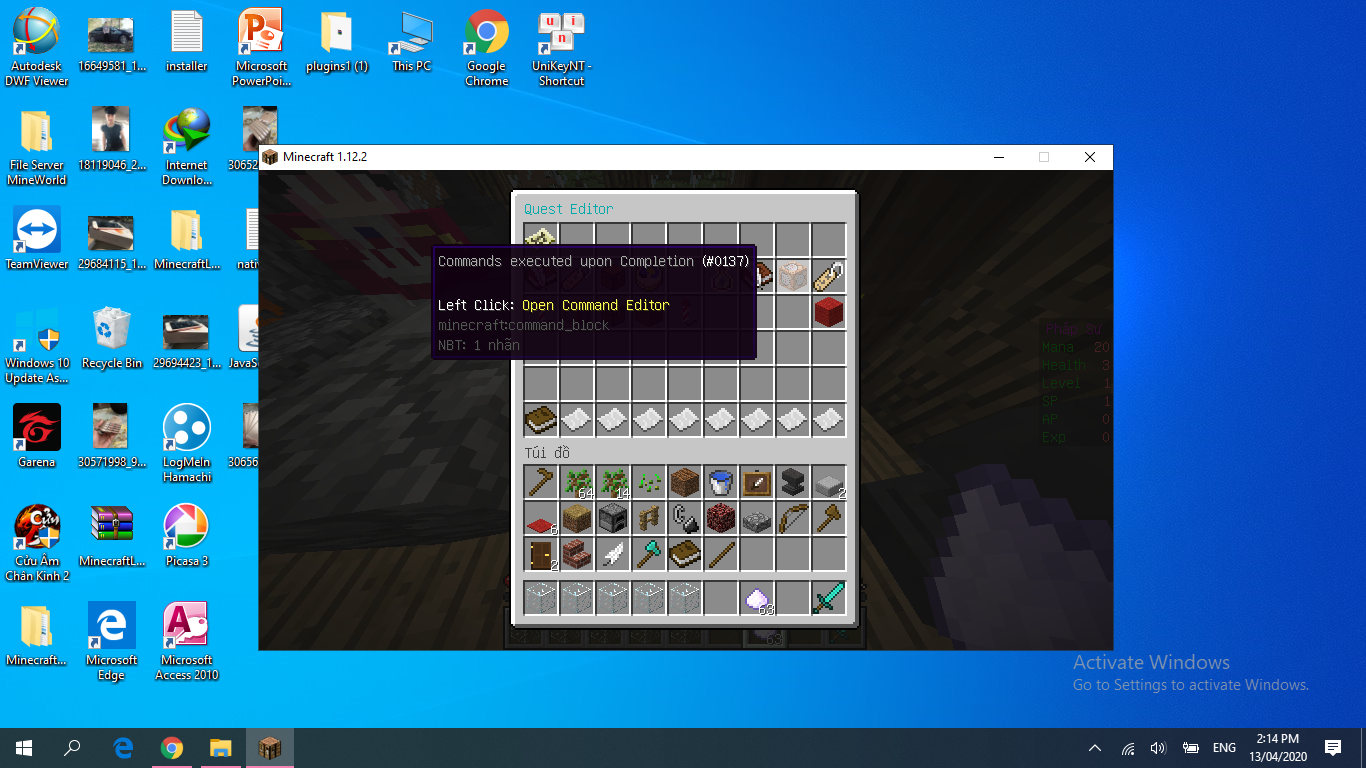This screenshot has height=768, width=1366.
Task: Select the item frame in inventory
Action: [x=757, y=482]
